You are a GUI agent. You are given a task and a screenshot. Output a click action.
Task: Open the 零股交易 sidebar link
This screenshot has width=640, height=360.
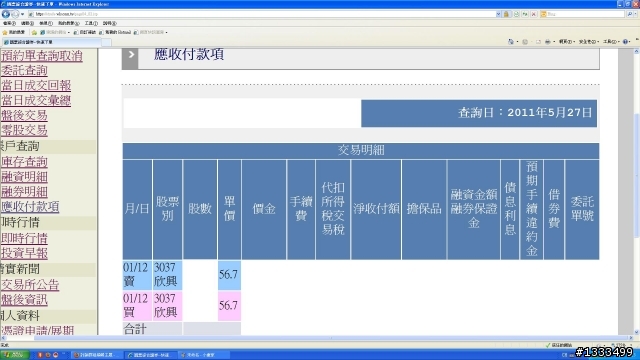tap(24, 130)
